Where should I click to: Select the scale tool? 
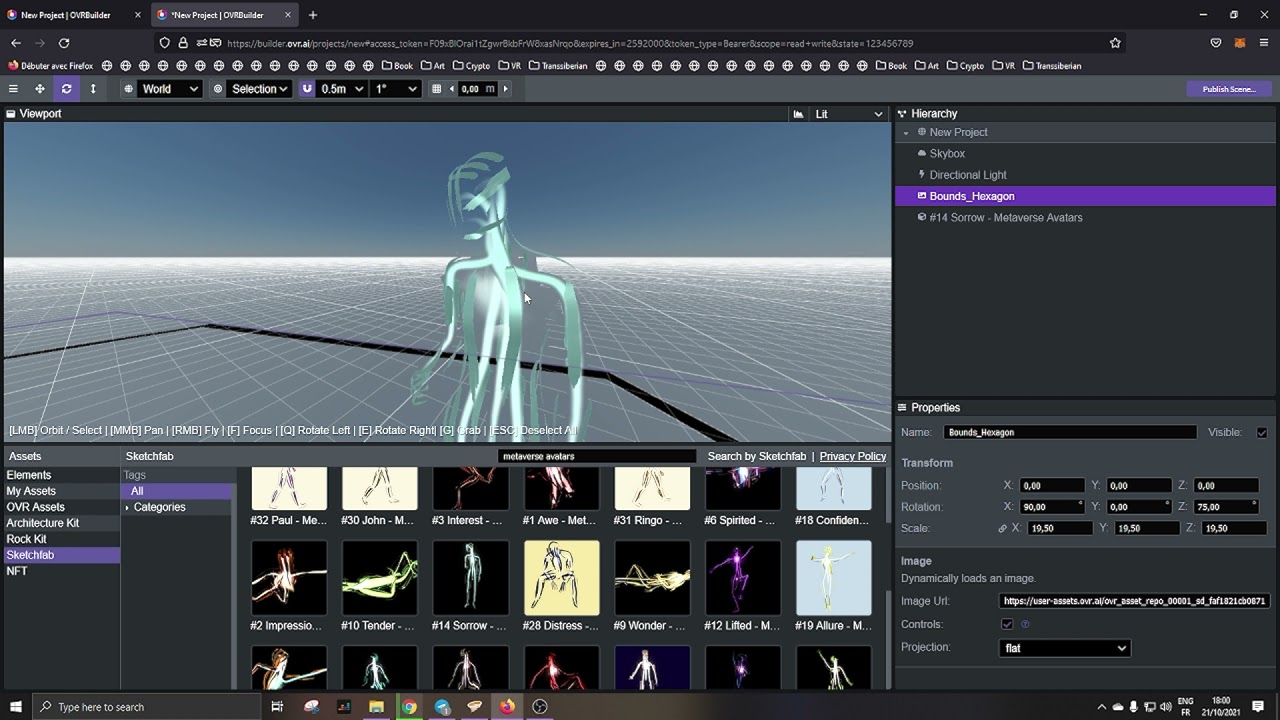click(93, 89)
